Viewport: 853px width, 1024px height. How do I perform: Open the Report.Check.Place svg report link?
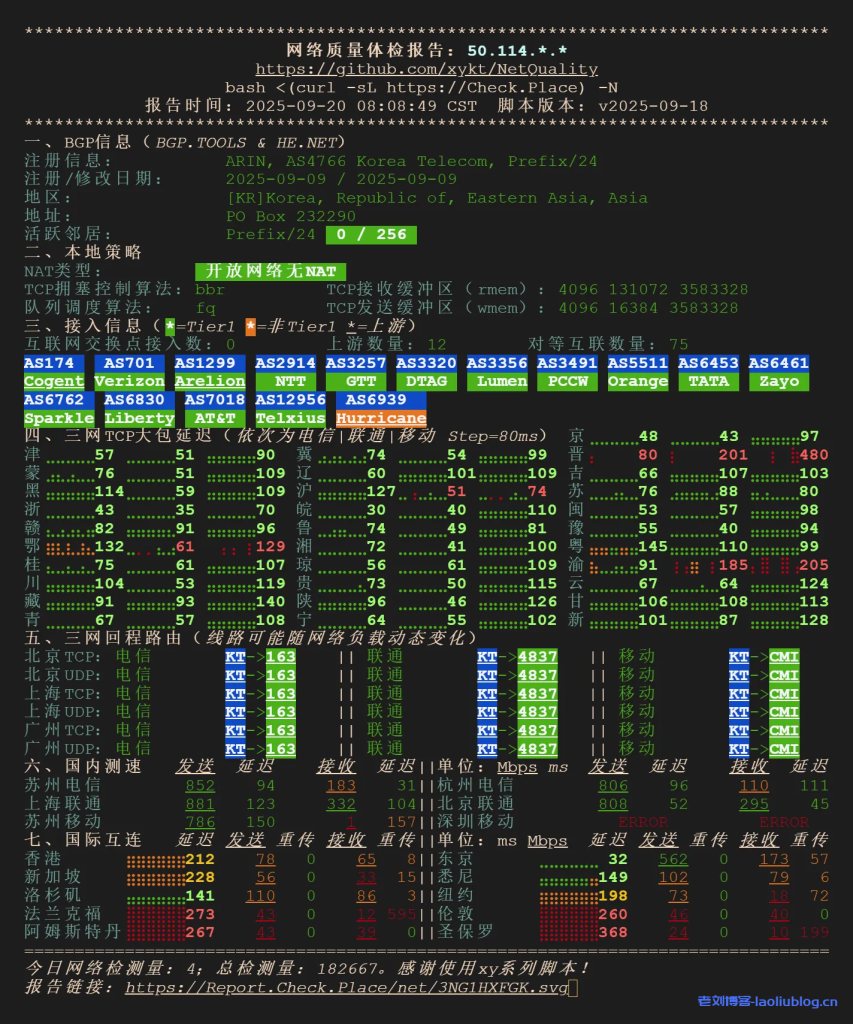pos(346,987)
